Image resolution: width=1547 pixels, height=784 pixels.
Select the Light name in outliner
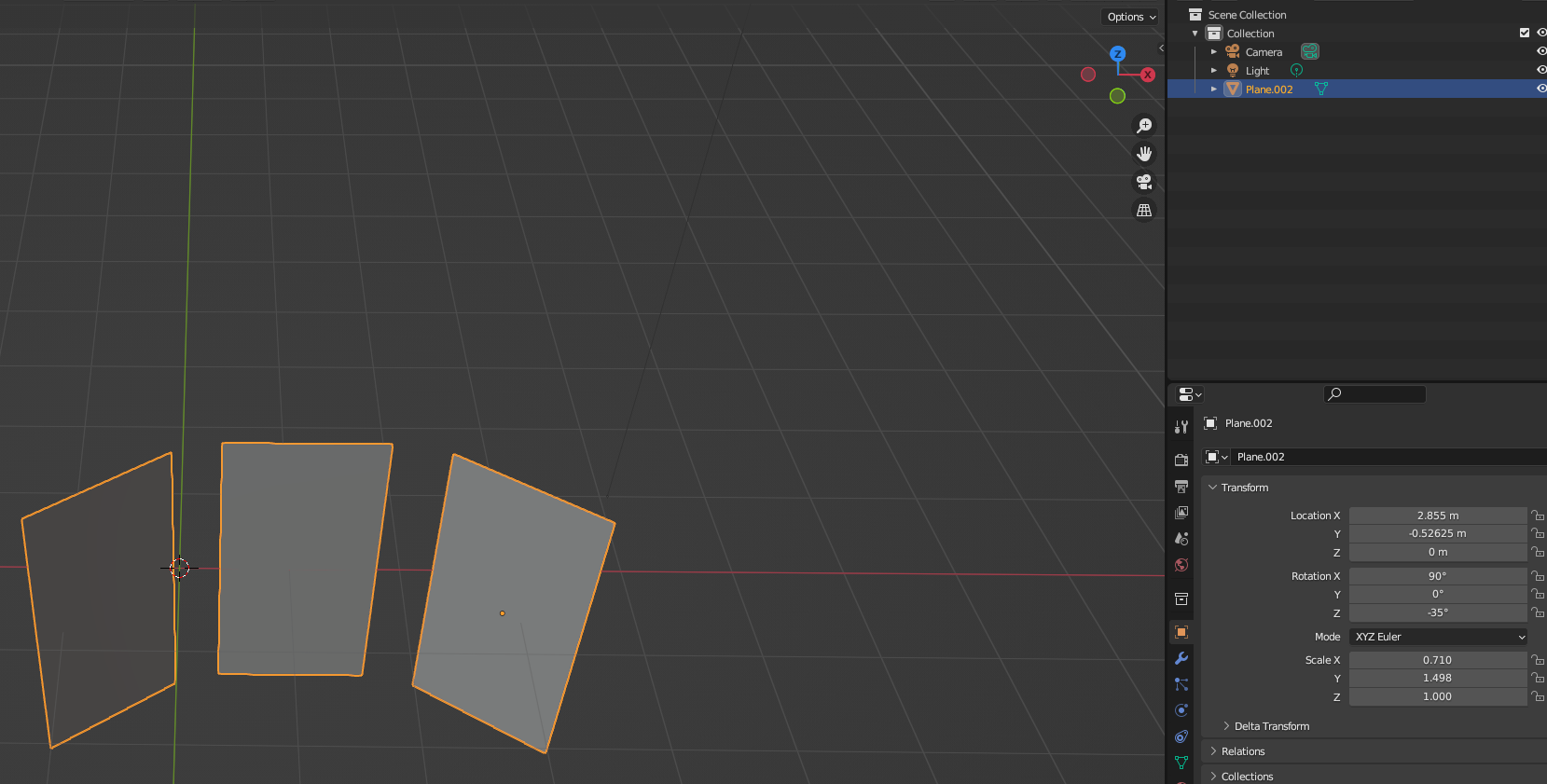[1257, 71]
